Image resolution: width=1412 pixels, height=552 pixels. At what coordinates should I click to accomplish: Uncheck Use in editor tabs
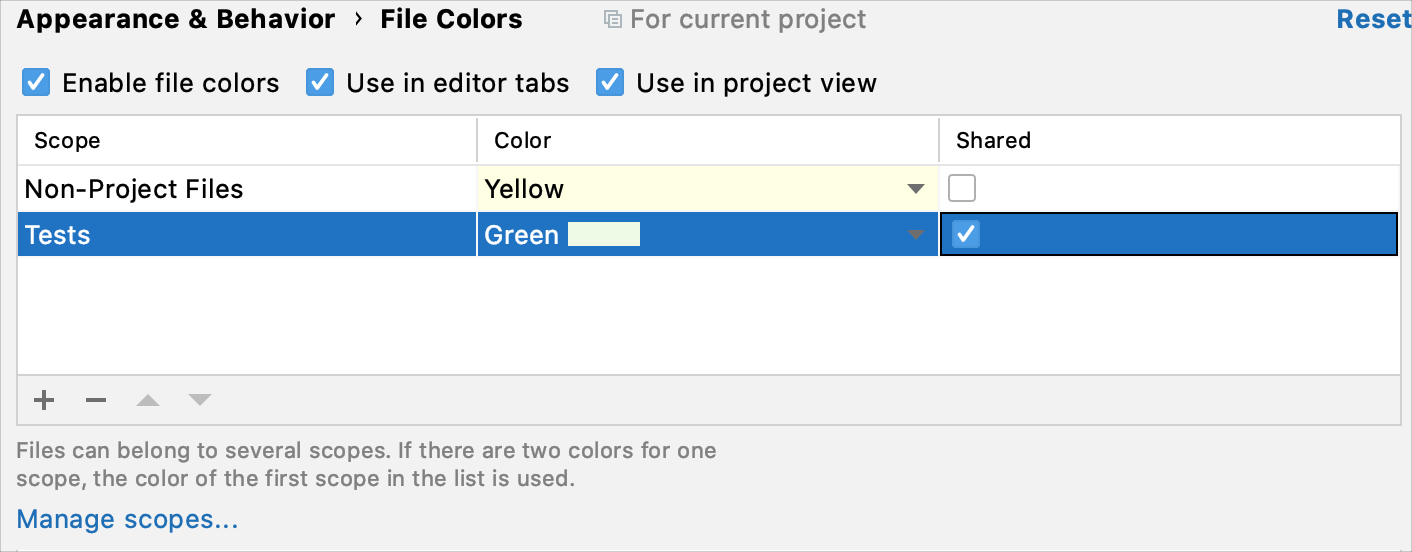(x=320, y=82)
